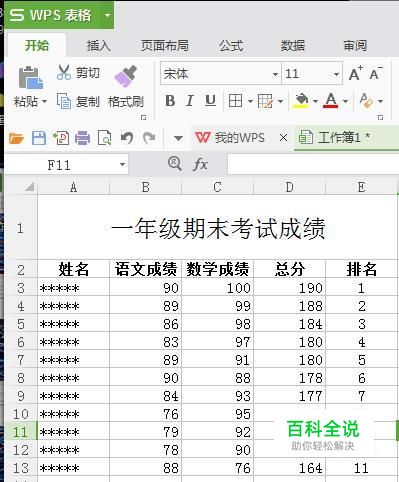Activate the Format Painter brush

(x=126, y=76)
